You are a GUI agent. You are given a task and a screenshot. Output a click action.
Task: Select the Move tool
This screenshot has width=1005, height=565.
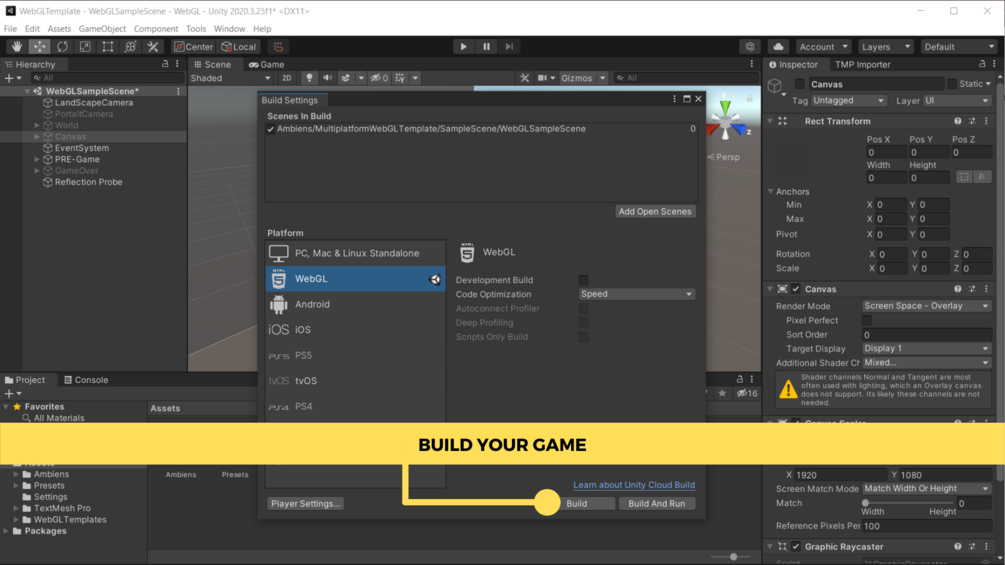click(x=39, y=47)
